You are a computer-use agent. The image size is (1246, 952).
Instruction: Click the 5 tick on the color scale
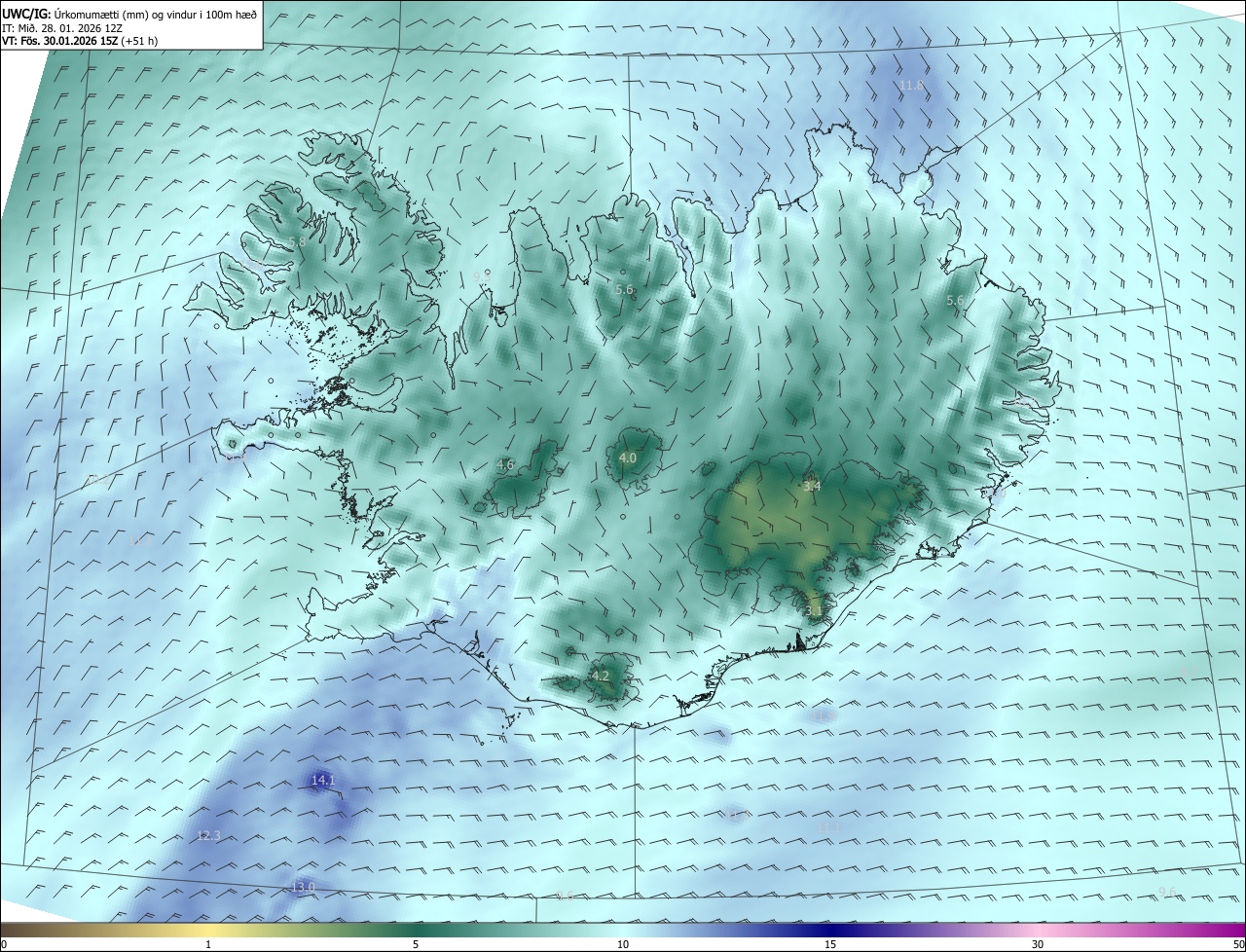coord(416,944)
